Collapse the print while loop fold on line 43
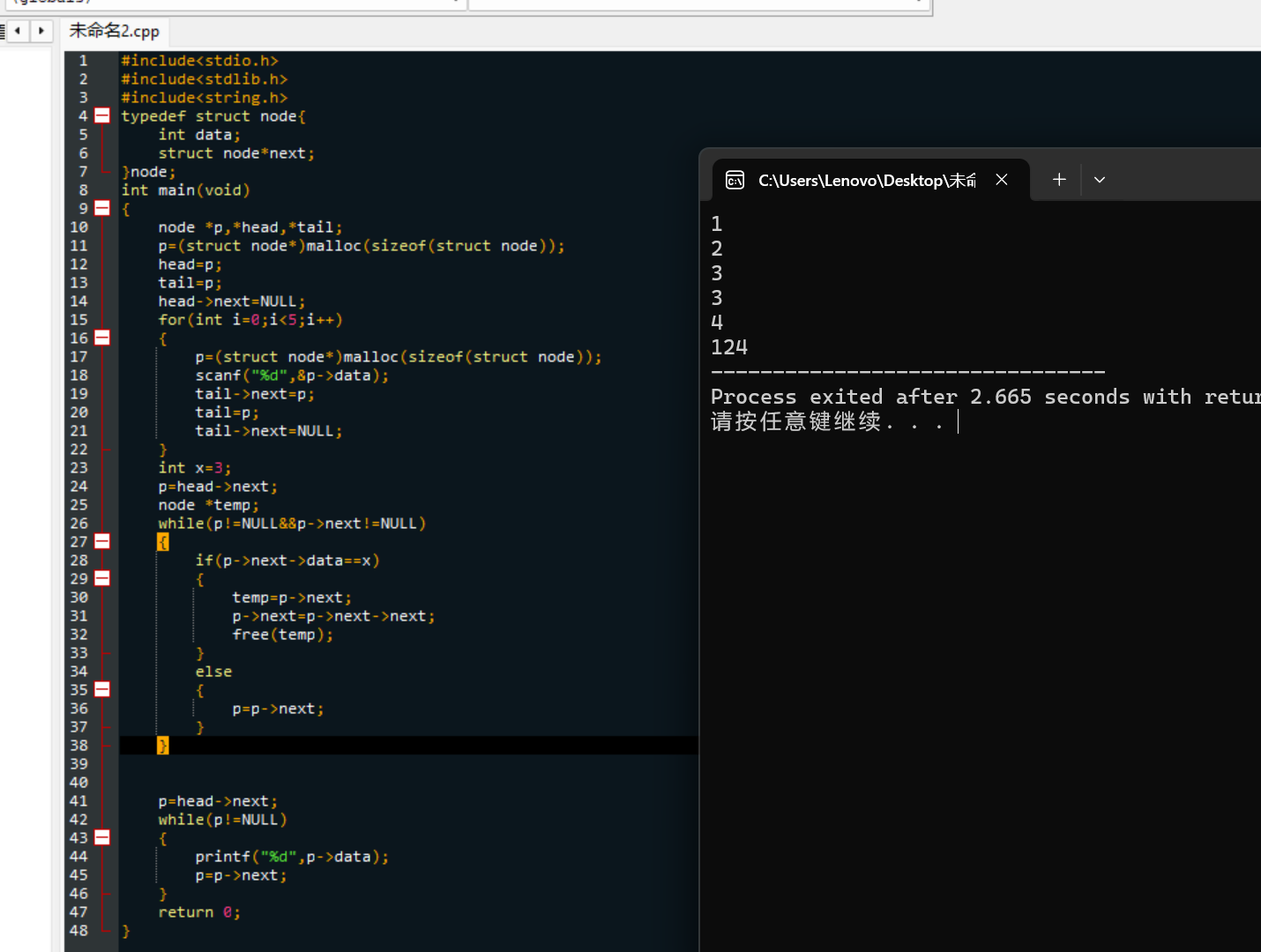The height and width of the screenshot is (952, 1261). (x=102, y=837)
